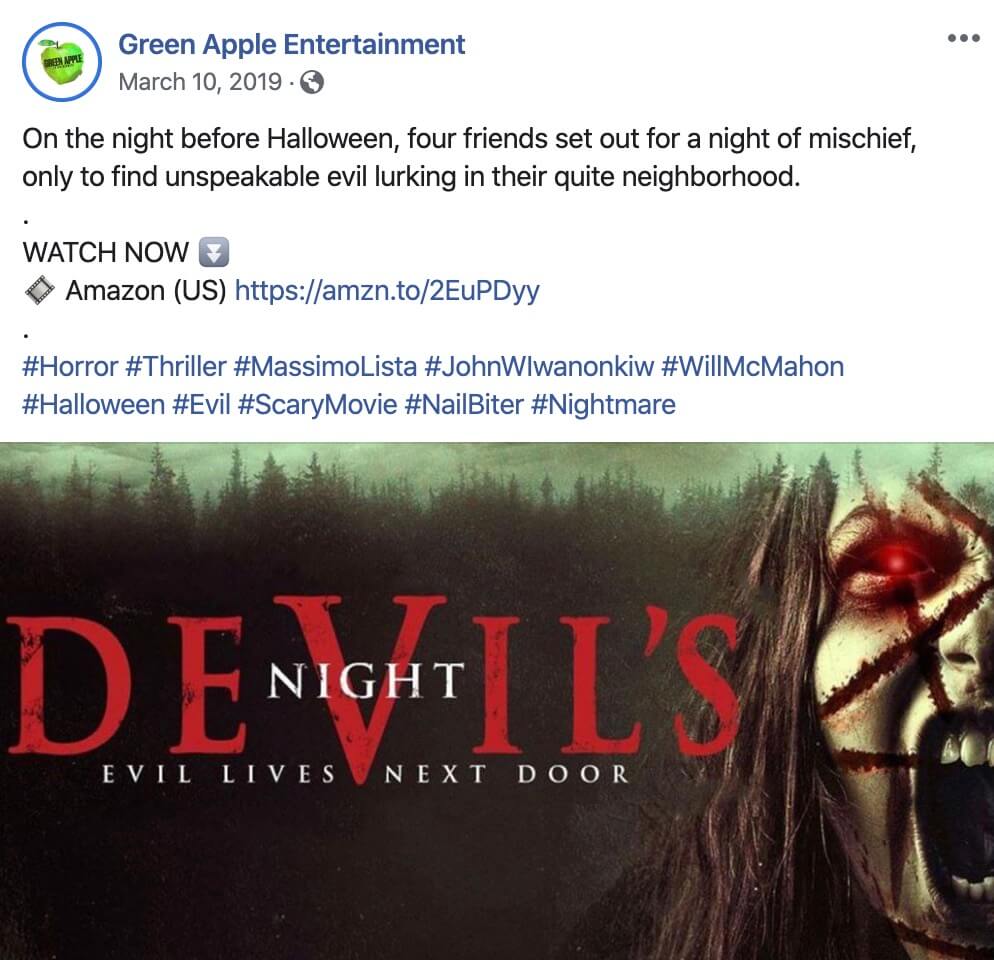Open the March 10, 2019 post timestamp
The height and width of the screenshot is (960, 994).
pyautogui.click(x=200, y=82)
